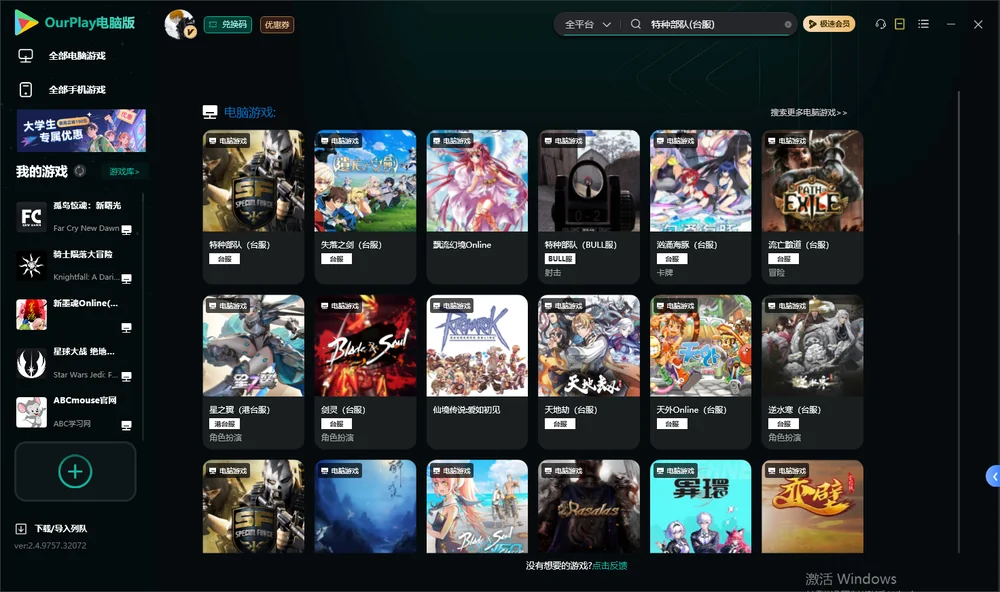The image size is (1000, 592).
Task: Click the results list vertical scrollbar
Action: pos(959,322)
